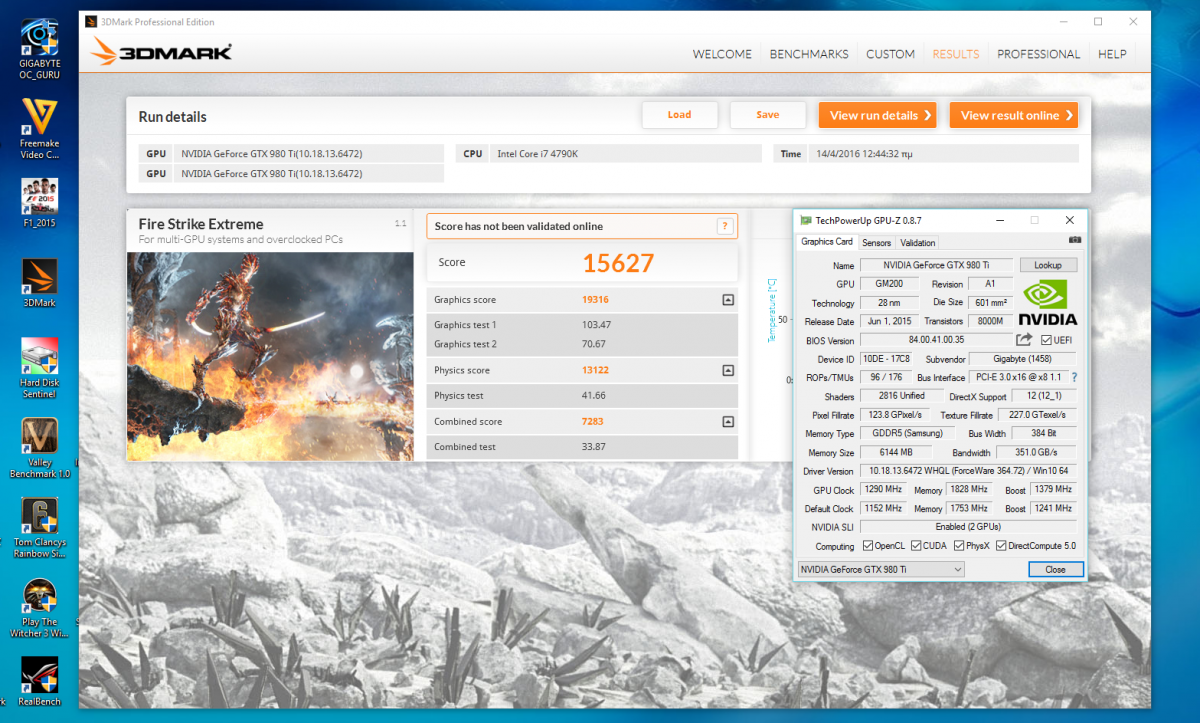Image resolution: width=1200 pixels, height=723 pixels.
Task: Toggle the PhysX computing checkbox
Action: tap(960, 546)
